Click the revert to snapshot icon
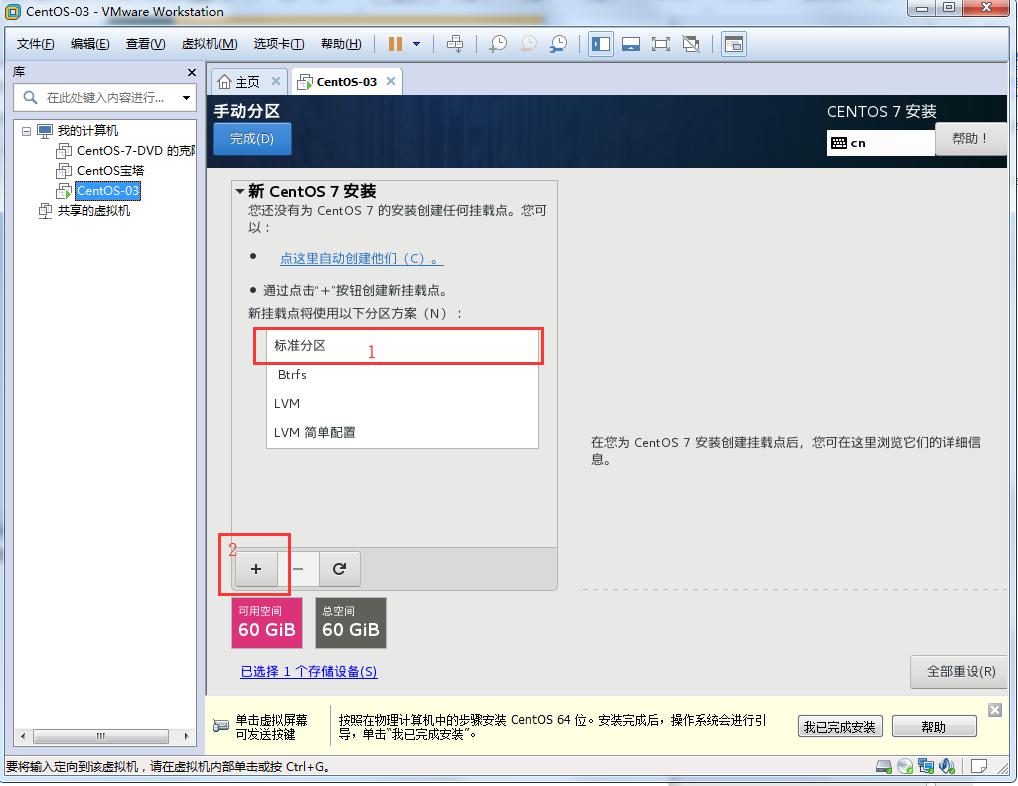The image size is (1018, 786). [x=528, y=44]
